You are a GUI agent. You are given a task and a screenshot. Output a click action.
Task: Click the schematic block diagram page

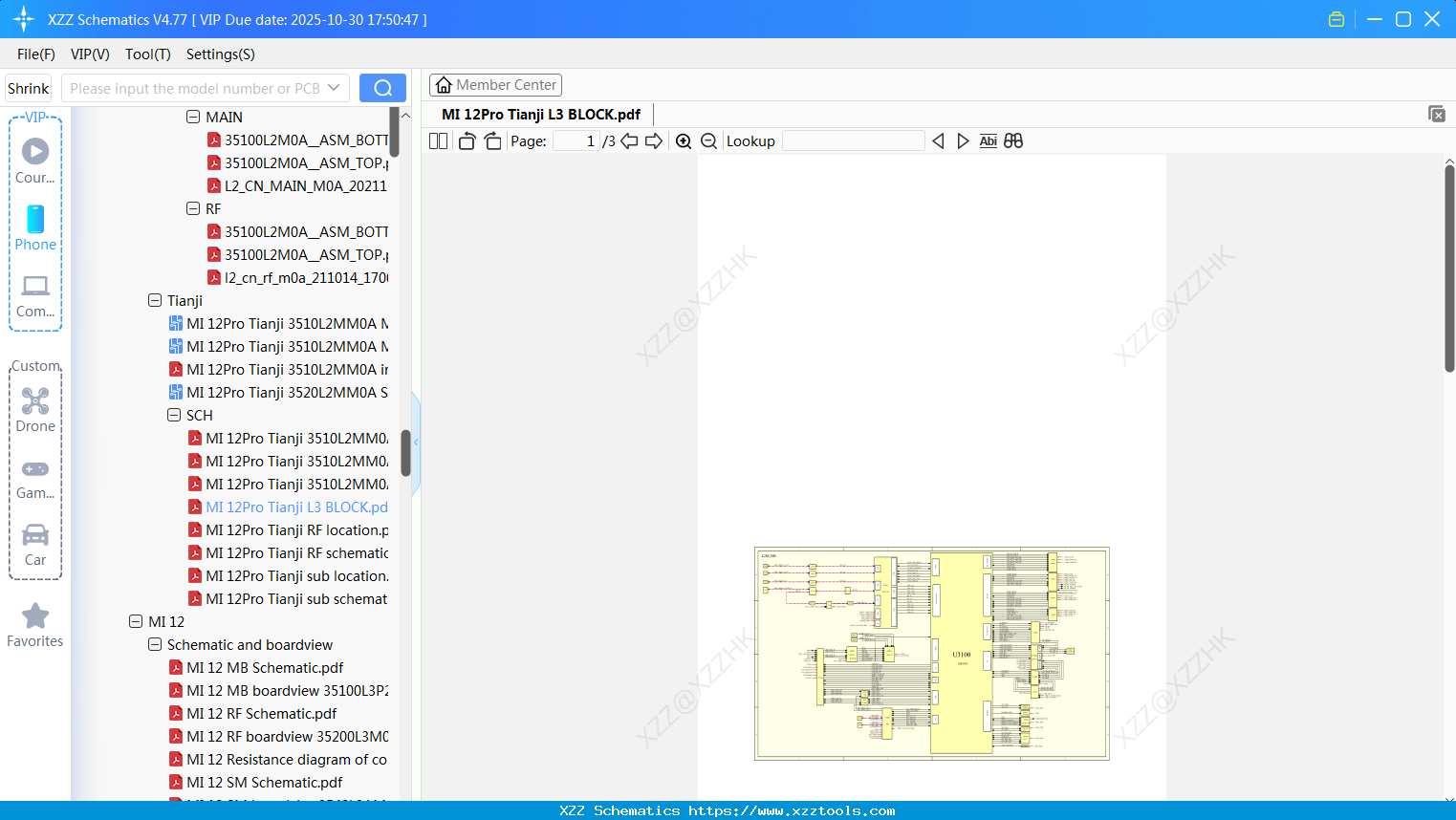tap(932, 654)
